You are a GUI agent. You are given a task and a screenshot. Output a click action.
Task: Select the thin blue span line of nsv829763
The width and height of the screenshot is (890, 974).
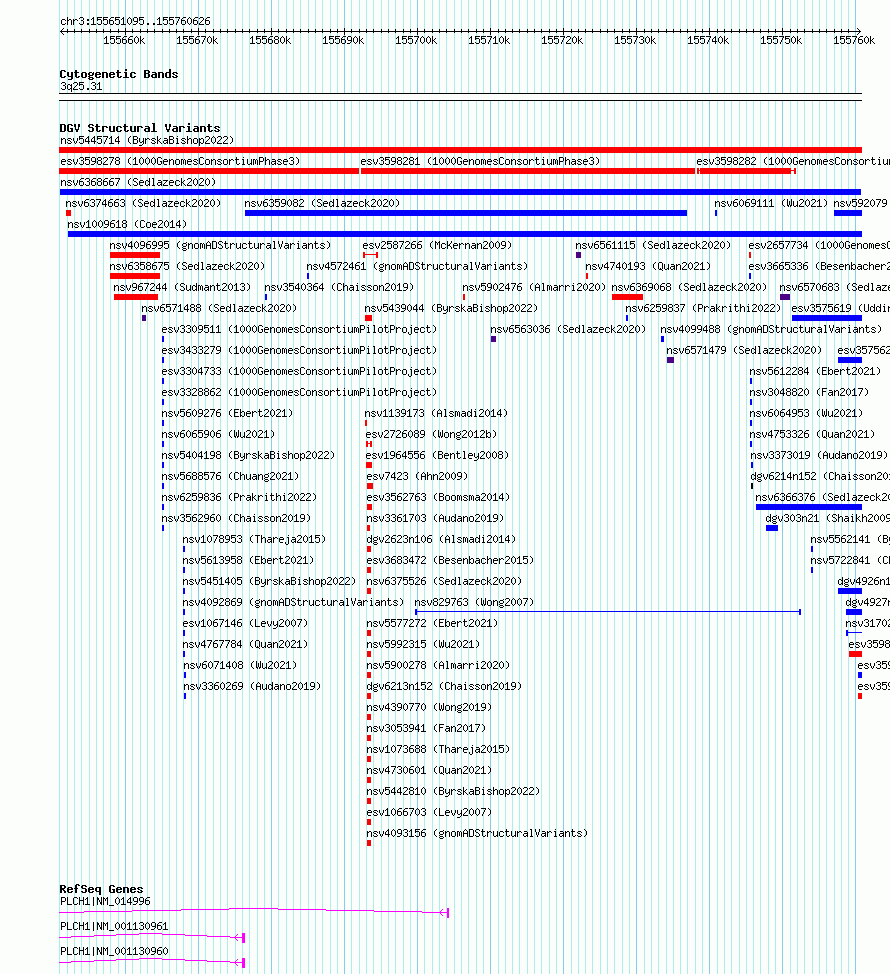coord(607,612)
